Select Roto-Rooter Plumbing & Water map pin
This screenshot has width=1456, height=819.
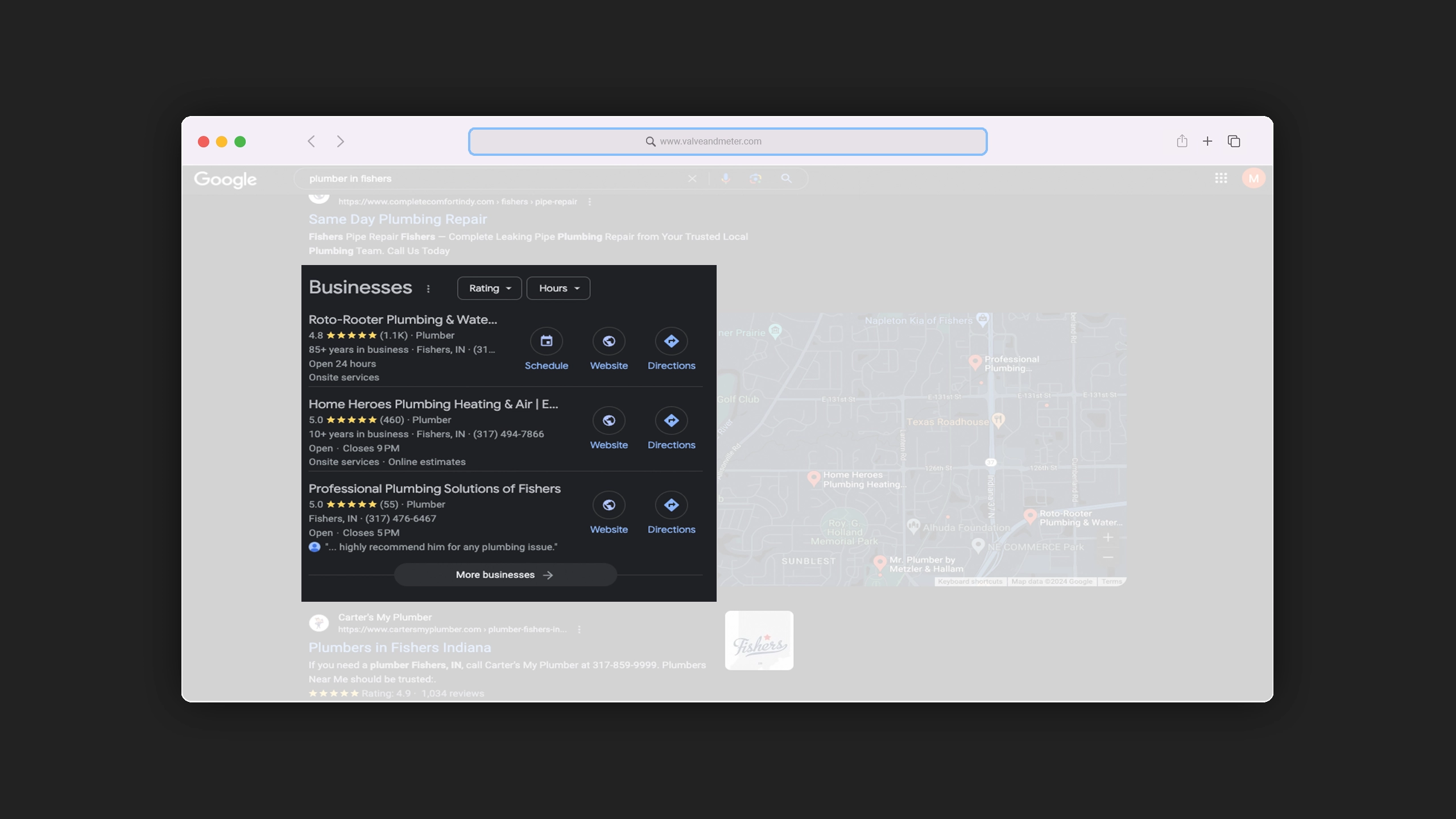click(x=1030, y=516)
